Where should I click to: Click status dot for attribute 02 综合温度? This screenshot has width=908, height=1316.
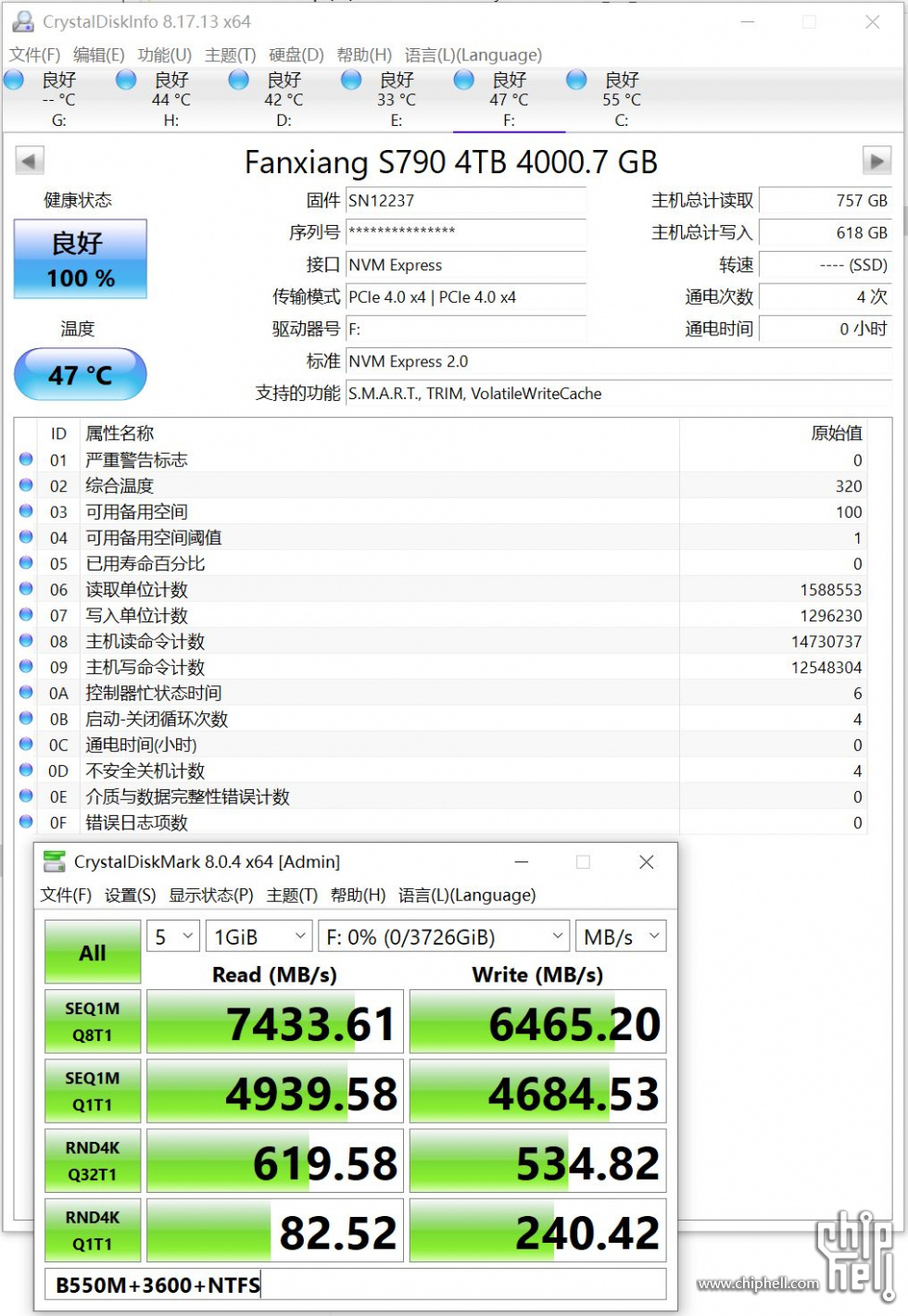tap(26, 485)
